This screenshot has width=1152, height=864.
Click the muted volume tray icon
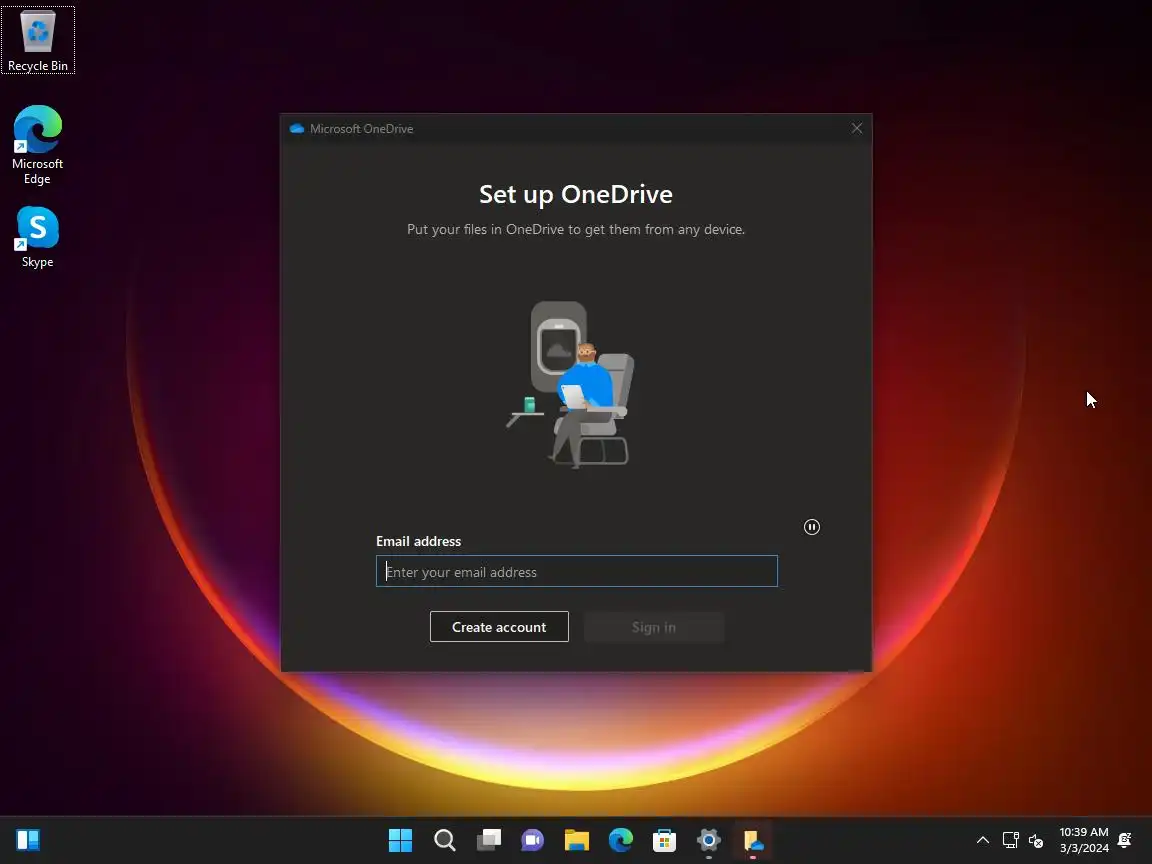pyautogui.click(x=1036, y=840)
